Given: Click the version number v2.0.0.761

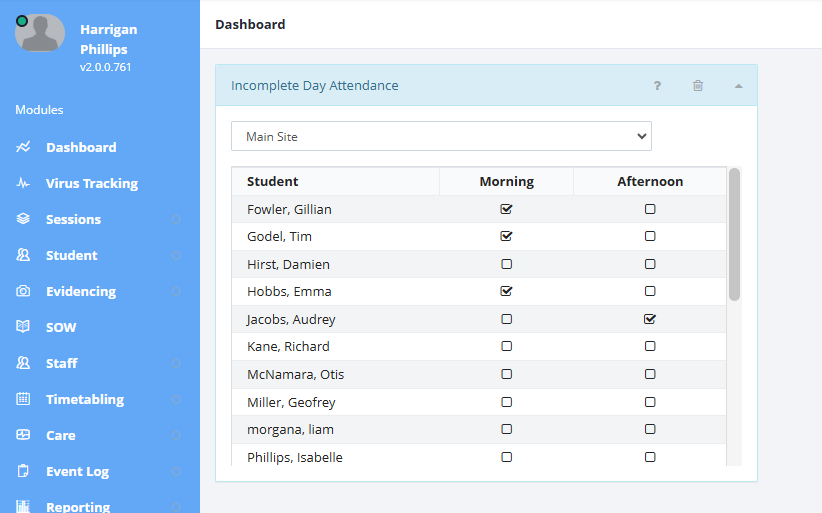Looking at the screenshot, I should [105, 67].
